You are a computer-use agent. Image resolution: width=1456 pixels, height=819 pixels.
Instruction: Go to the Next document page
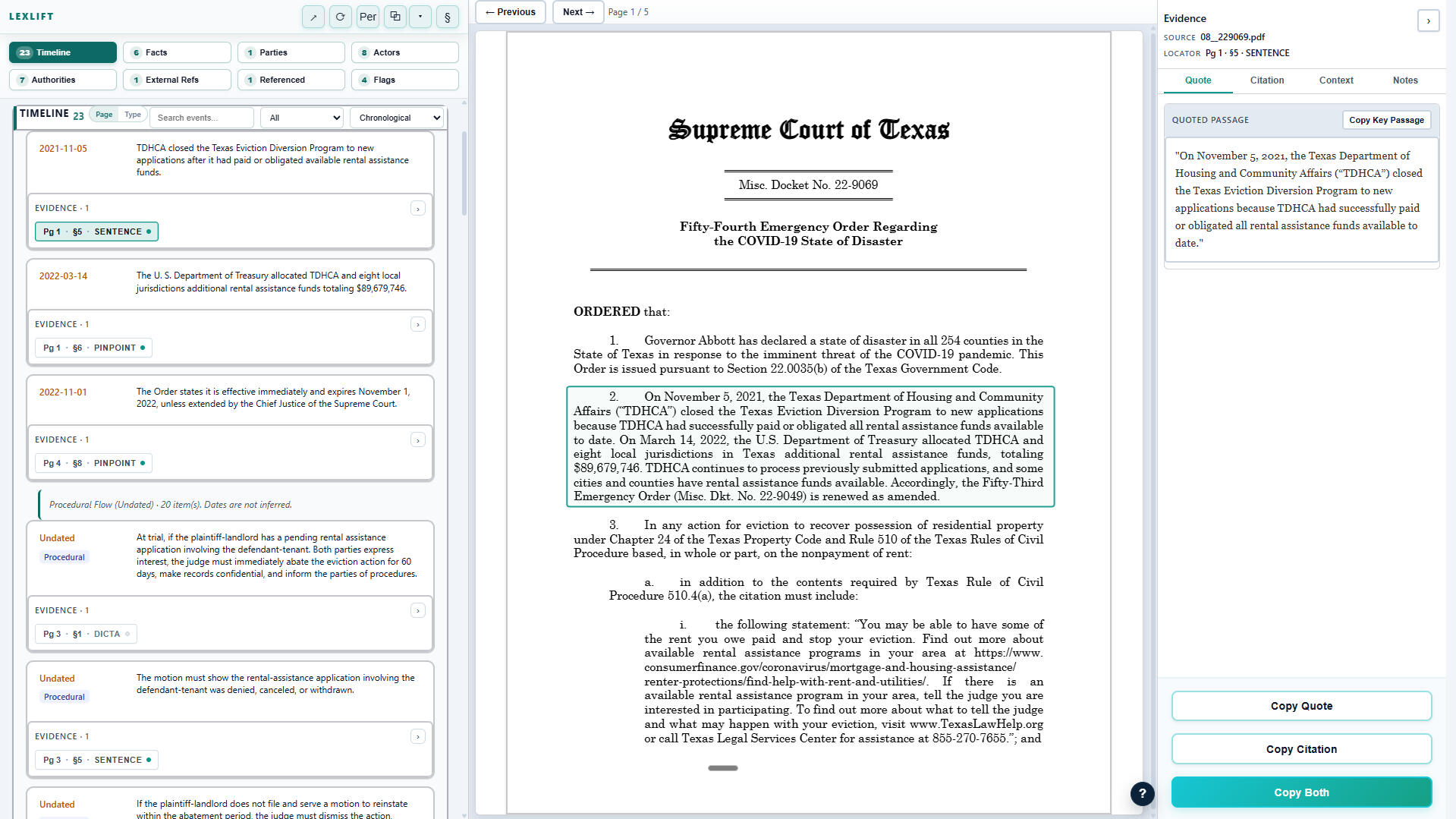pyautogui.click(x=578, y=12)
